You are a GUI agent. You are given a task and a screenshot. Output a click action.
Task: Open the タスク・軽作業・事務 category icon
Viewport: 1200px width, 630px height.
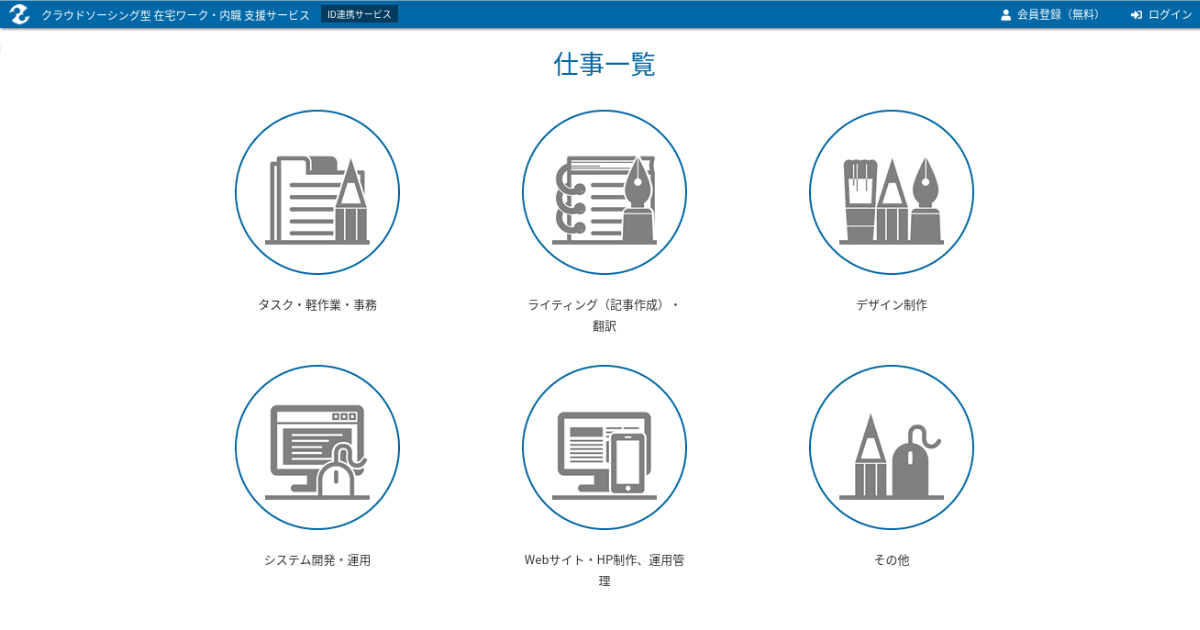coord(317,192)
